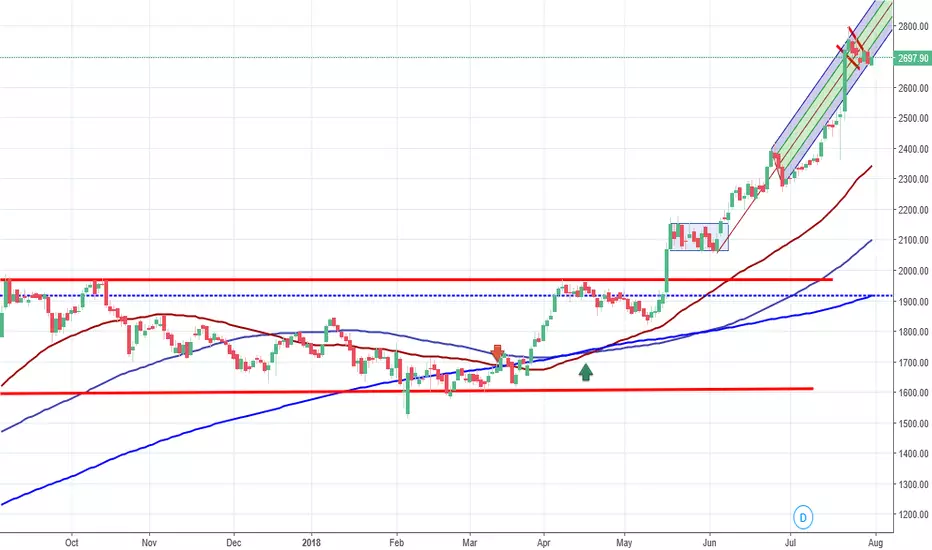Click the 2200.00 price axis label
Screen dimensions: 932x550
click(x=913, y=210)
